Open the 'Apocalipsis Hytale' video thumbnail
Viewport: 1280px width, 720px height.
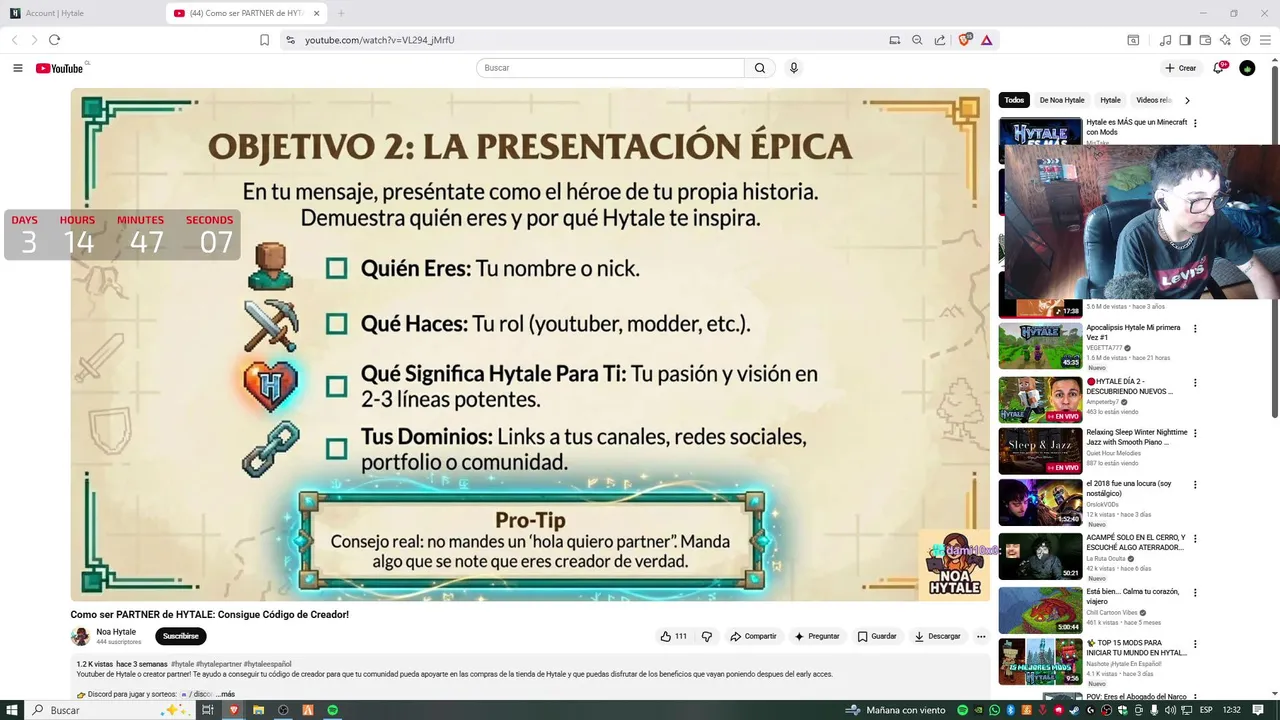tap(1040, 345)
